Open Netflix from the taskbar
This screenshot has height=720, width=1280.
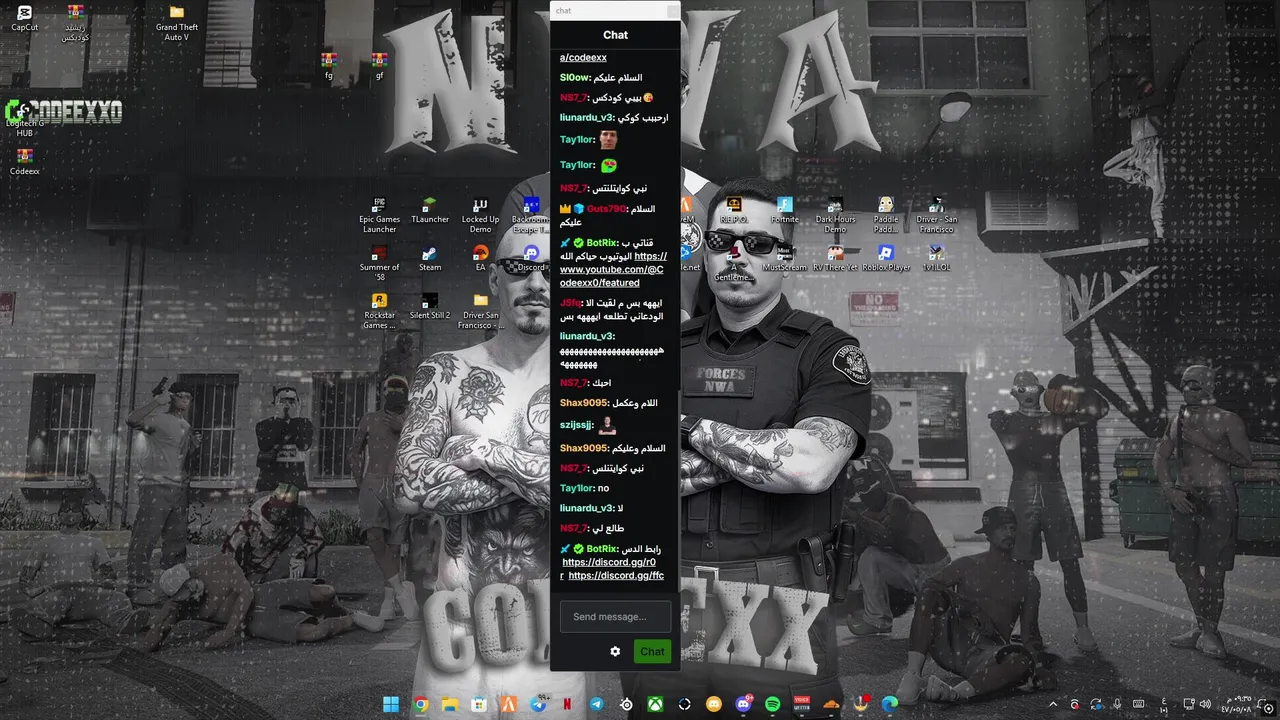567,704
